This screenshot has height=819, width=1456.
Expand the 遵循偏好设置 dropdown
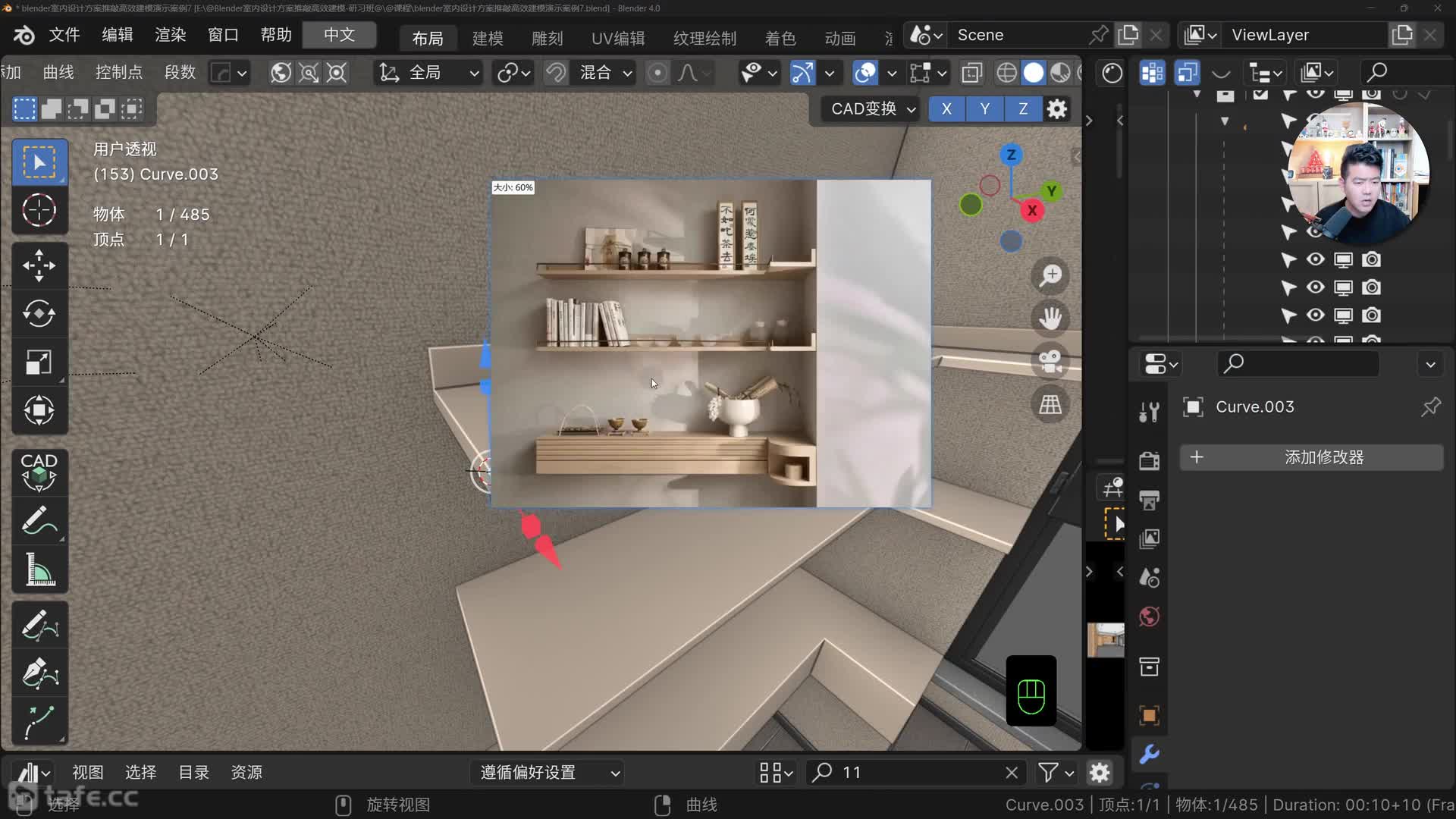pos(549,772)
